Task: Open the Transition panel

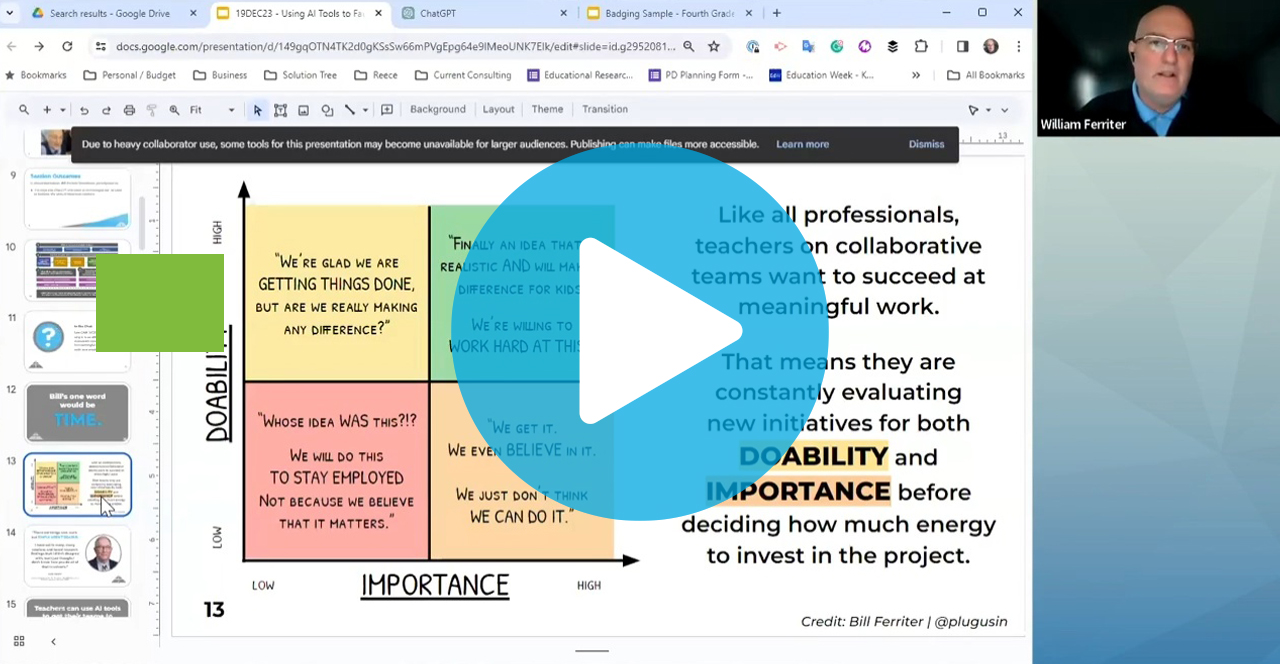Action: (x=605, y=109)
